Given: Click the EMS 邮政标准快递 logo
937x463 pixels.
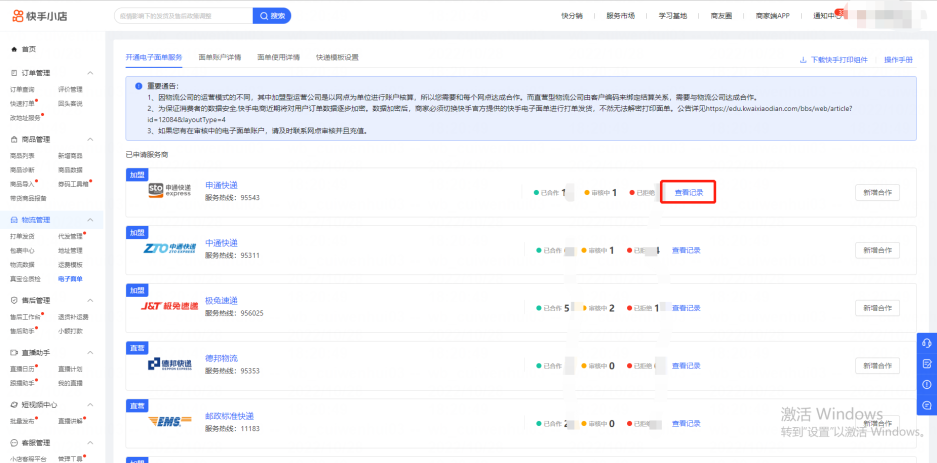Looking at the screenshot, I should 164,422.
